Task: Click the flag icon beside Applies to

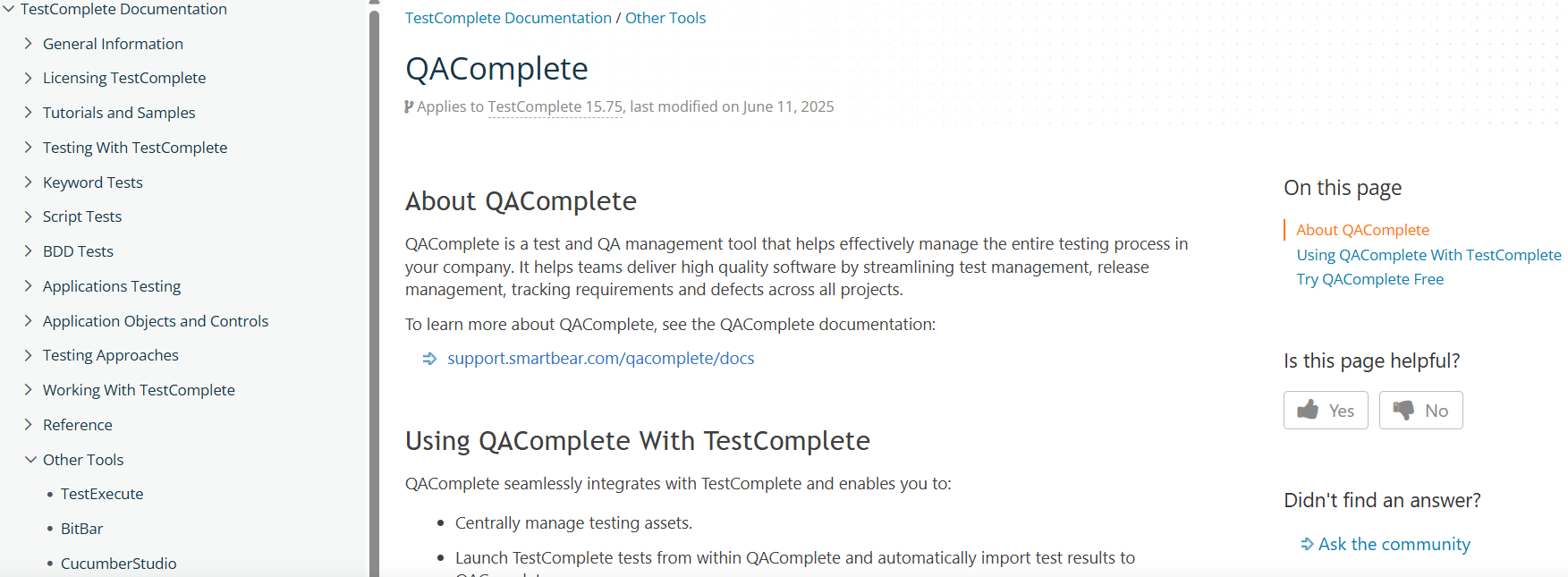Action: [x=409, y=106]
